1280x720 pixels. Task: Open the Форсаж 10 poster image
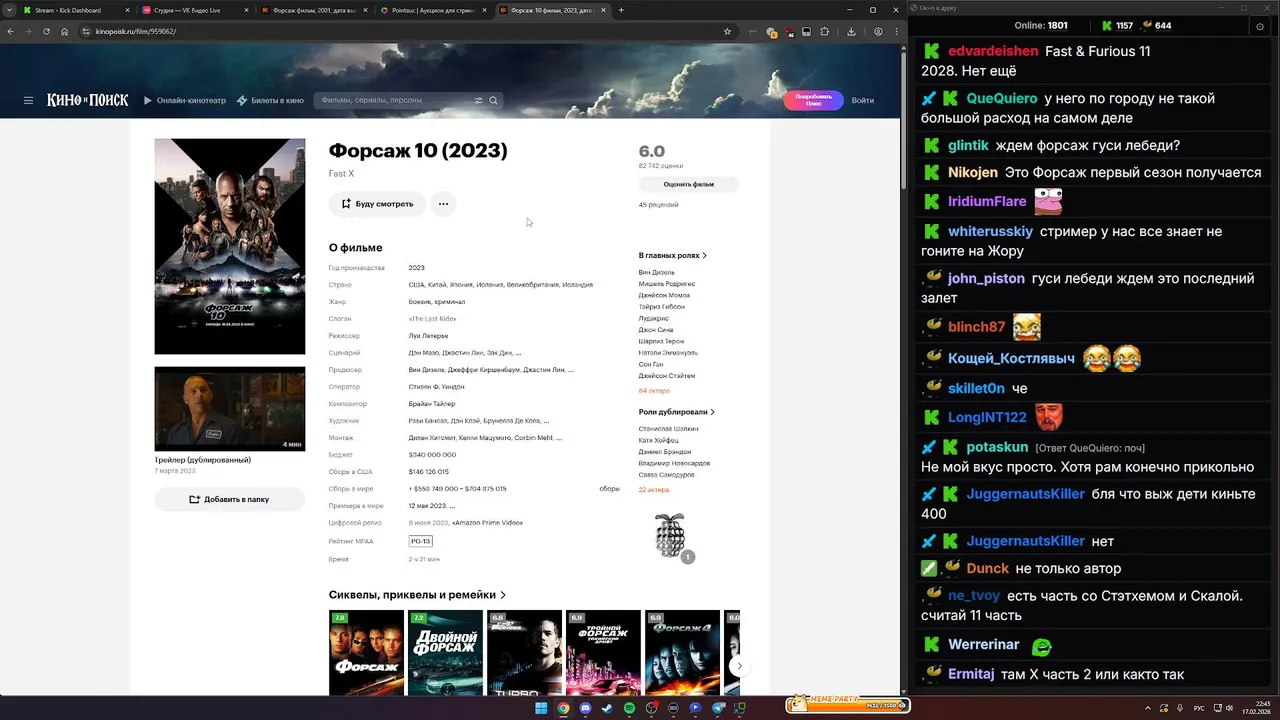tap(229, 246)
